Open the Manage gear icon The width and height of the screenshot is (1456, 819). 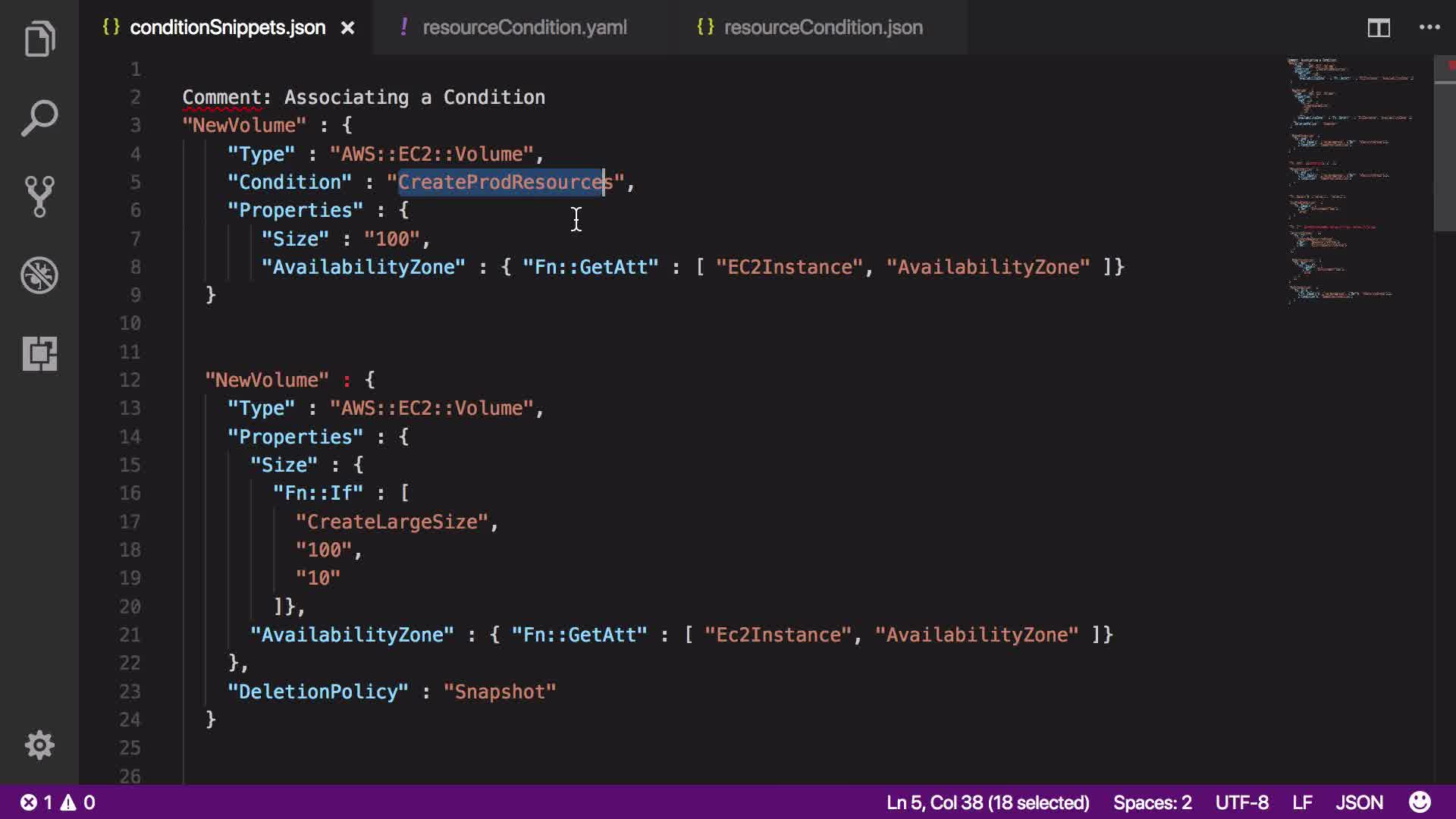(x=39, y=745)
